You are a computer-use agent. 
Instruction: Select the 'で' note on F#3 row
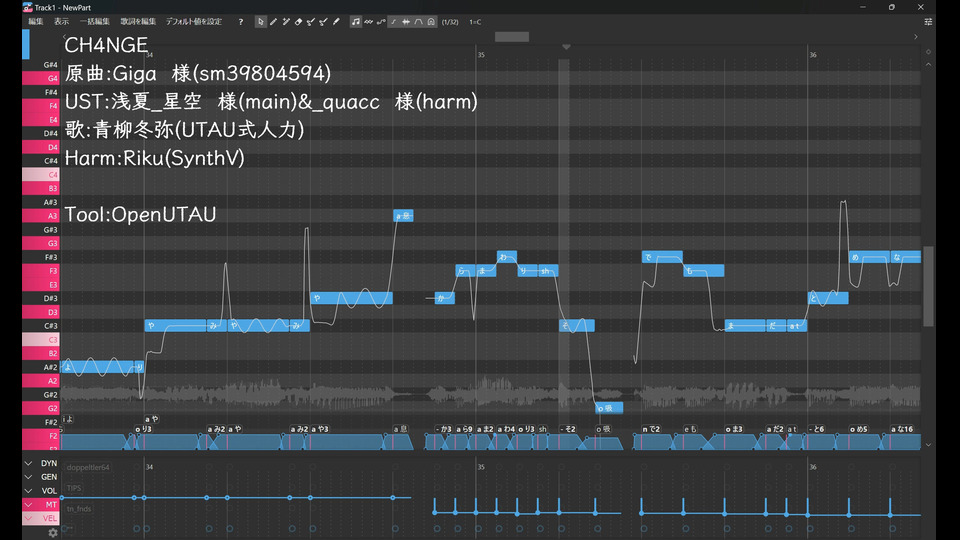[662, 257]
